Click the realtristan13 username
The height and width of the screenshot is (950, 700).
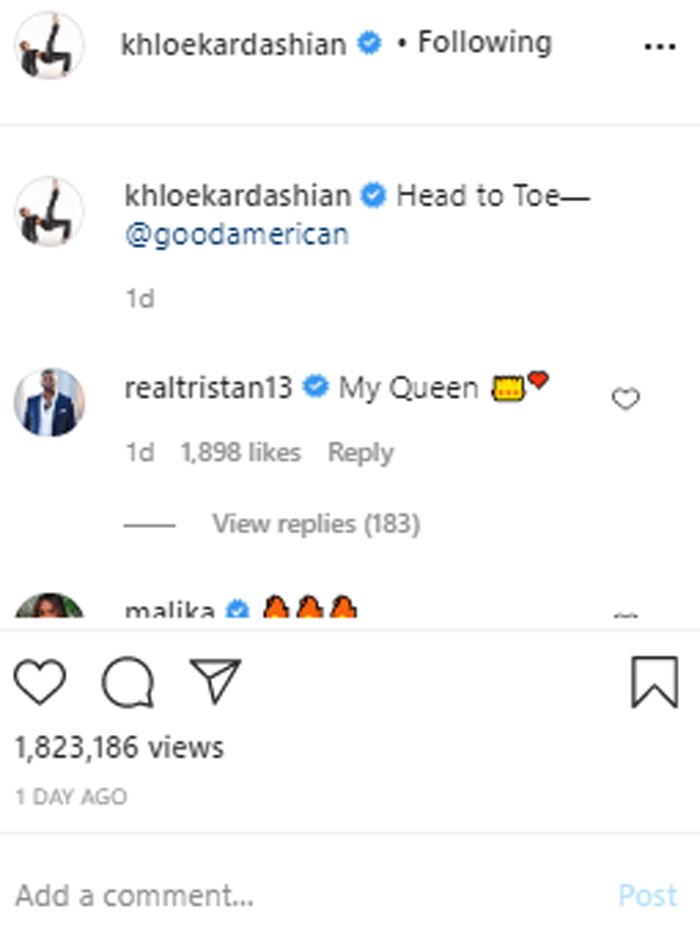[208, 388]
